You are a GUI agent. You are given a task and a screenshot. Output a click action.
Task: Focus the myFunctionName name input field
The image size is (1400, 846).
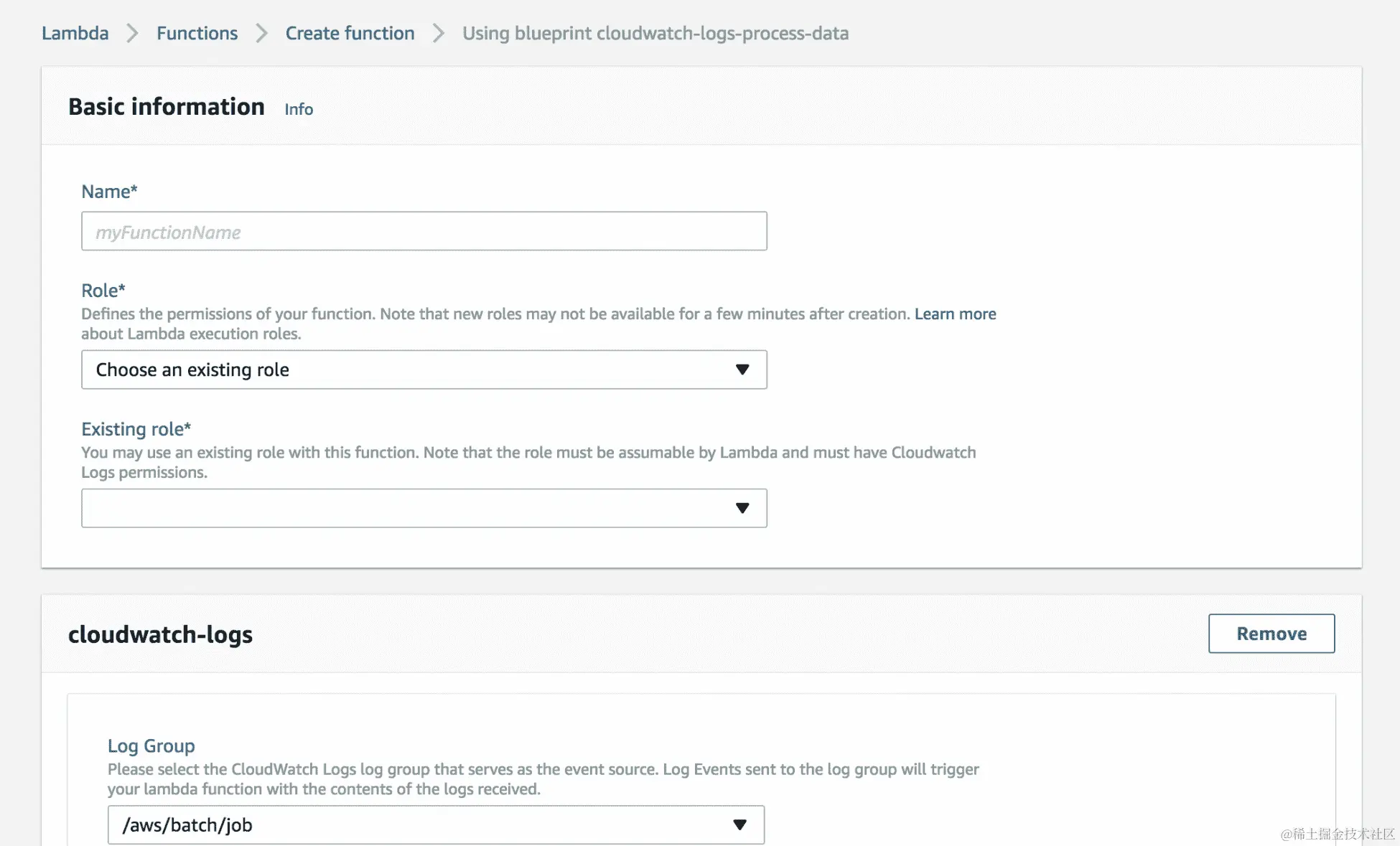coord(424,231)
